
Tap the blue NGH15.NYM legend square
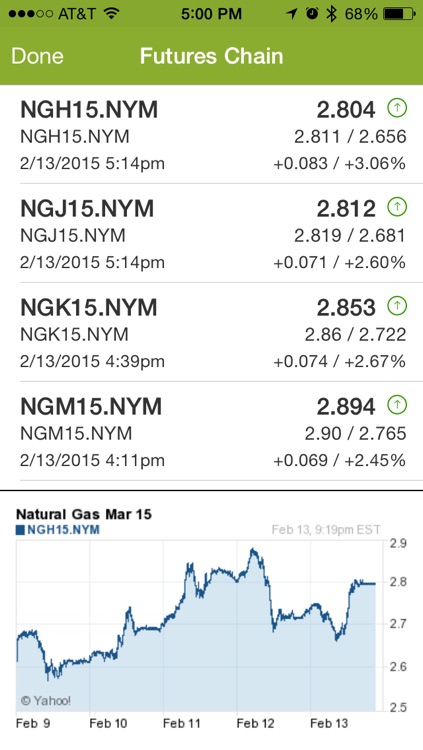coord(20,529)
